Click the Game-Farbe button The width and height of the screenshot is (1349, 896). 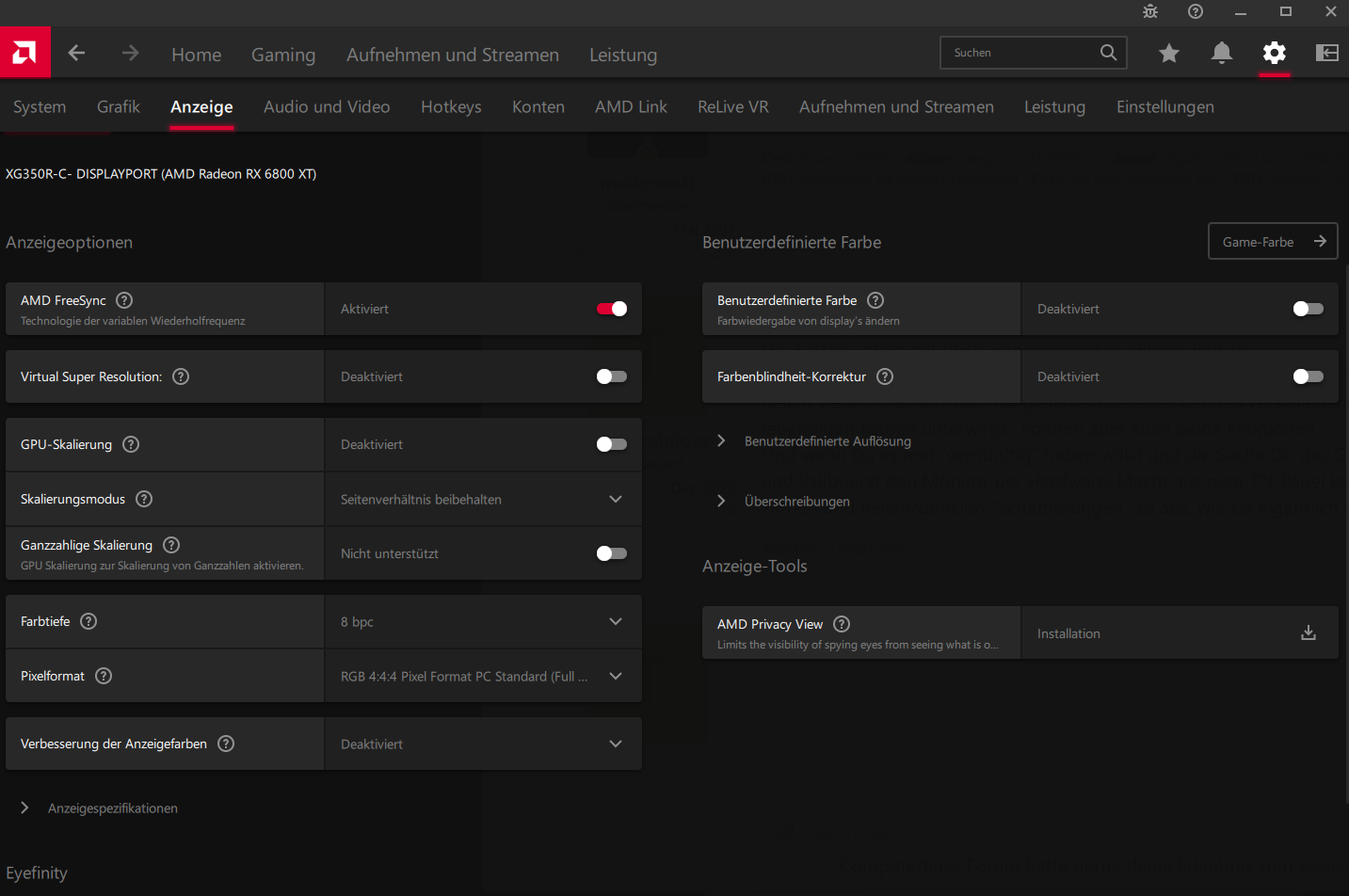coord(1273,242)
